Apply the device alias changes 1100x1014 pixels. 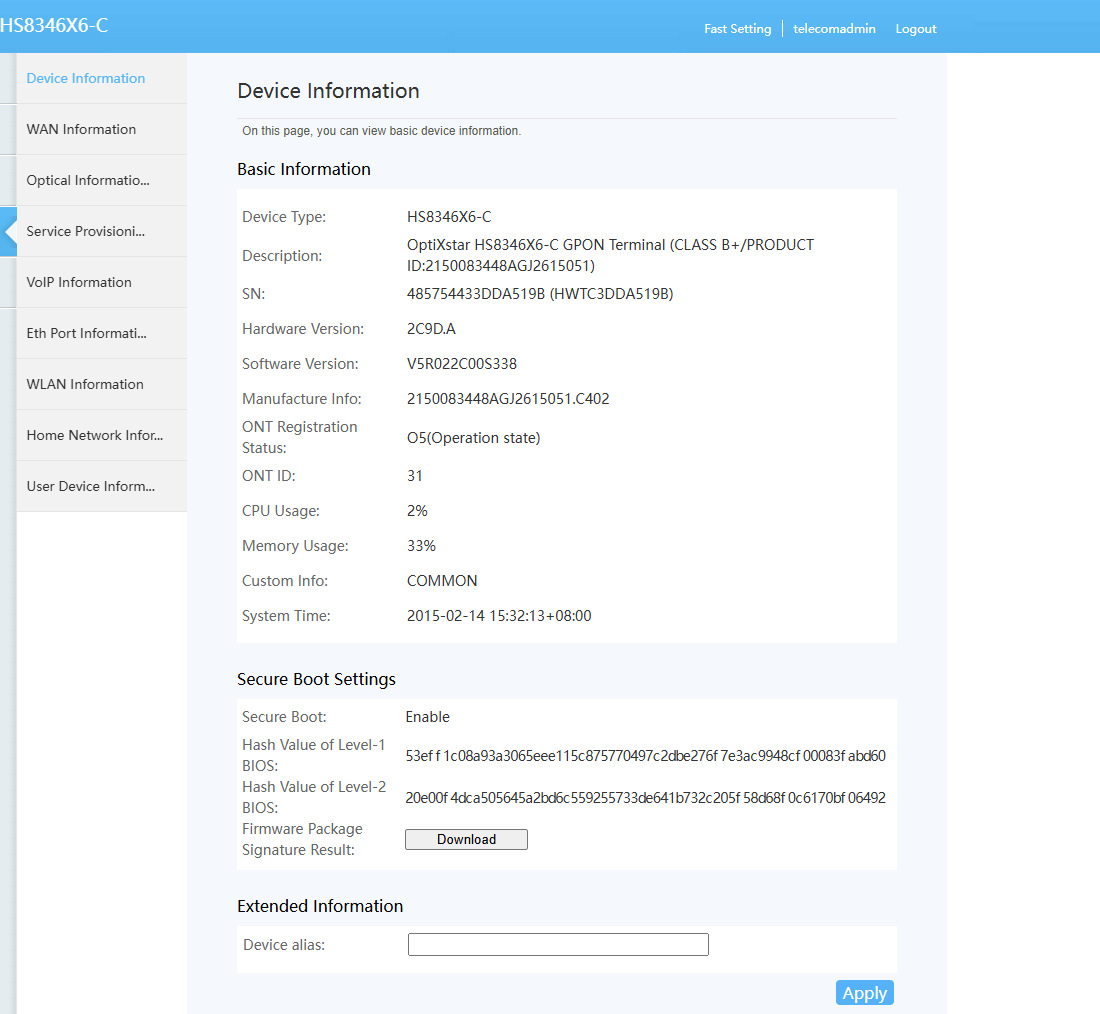pos(864,993)
